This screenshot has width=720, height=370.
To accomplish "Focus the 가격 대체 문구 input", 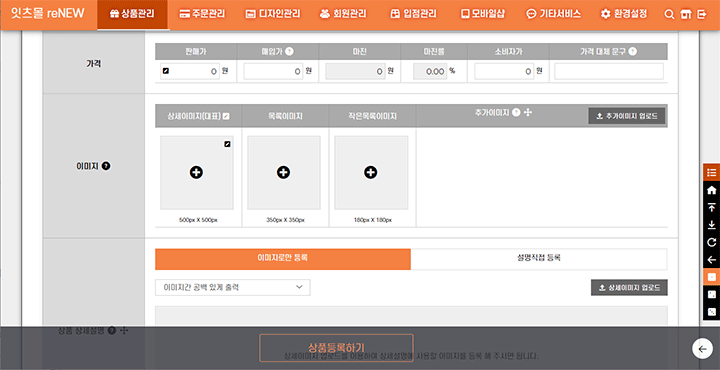I will pos(609,71).
